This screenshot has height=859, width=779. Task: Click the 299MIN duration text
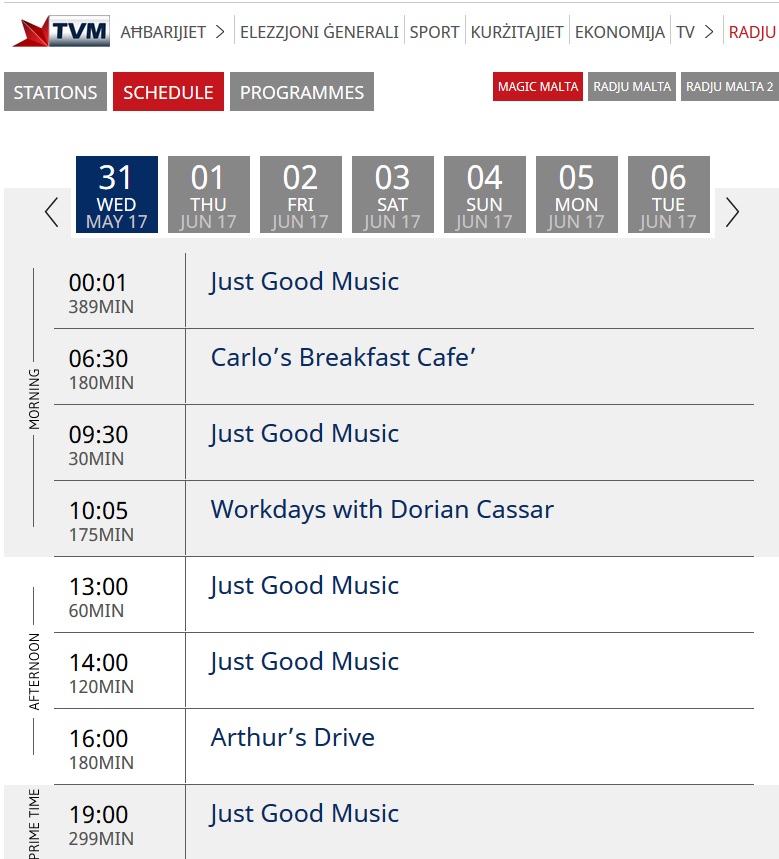[x=101, y=839]
